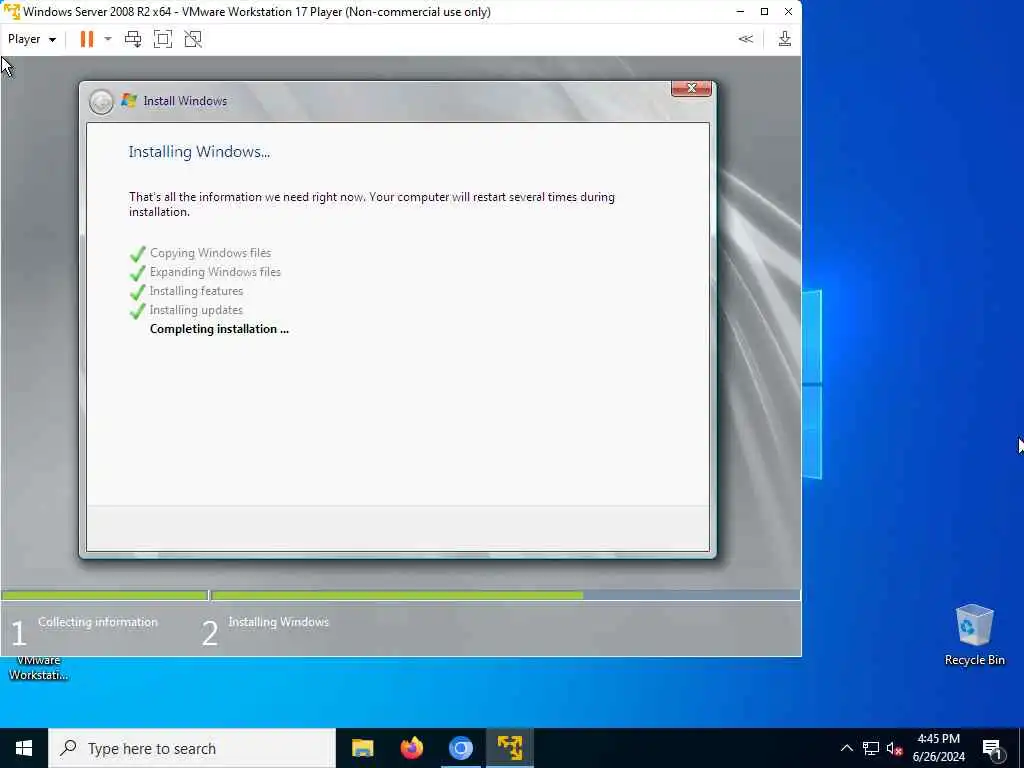1024x768 pixels.
Task: Click the VMware Player title bar icon
Action: 12,12
